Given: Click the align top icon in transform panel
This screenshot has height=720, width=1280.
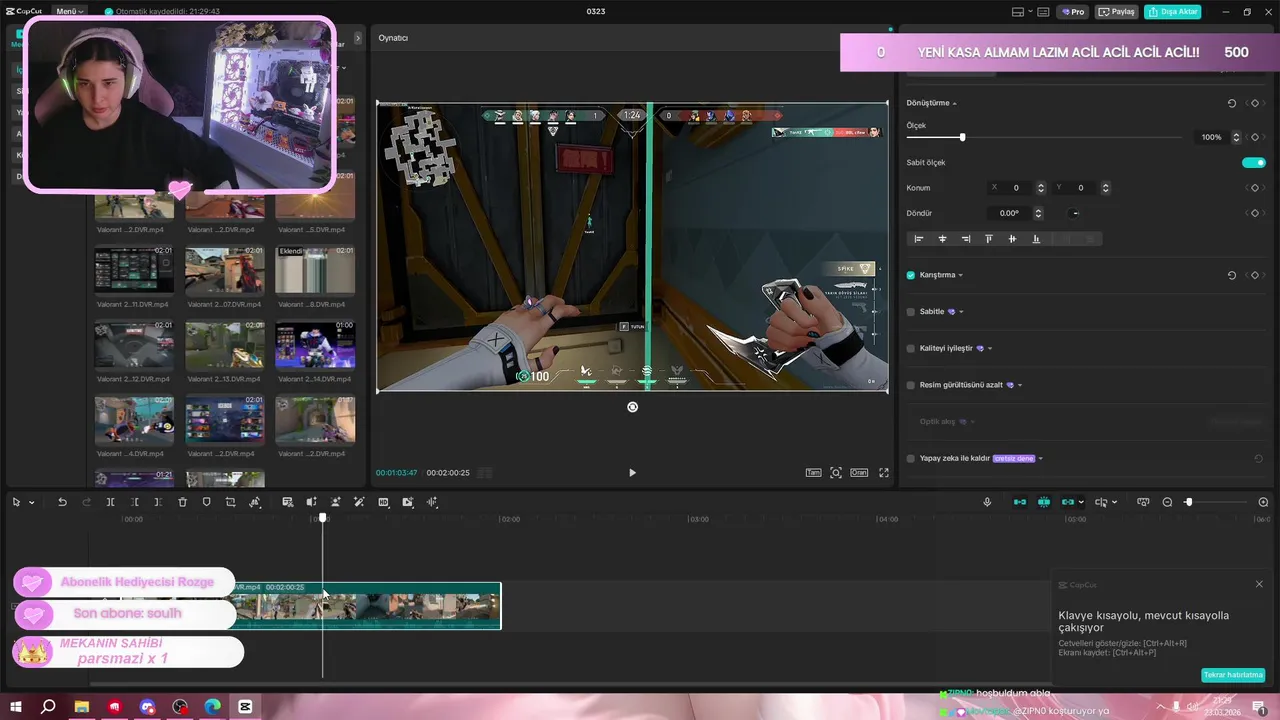Looking at the screenshot, I should click(989, 239).
